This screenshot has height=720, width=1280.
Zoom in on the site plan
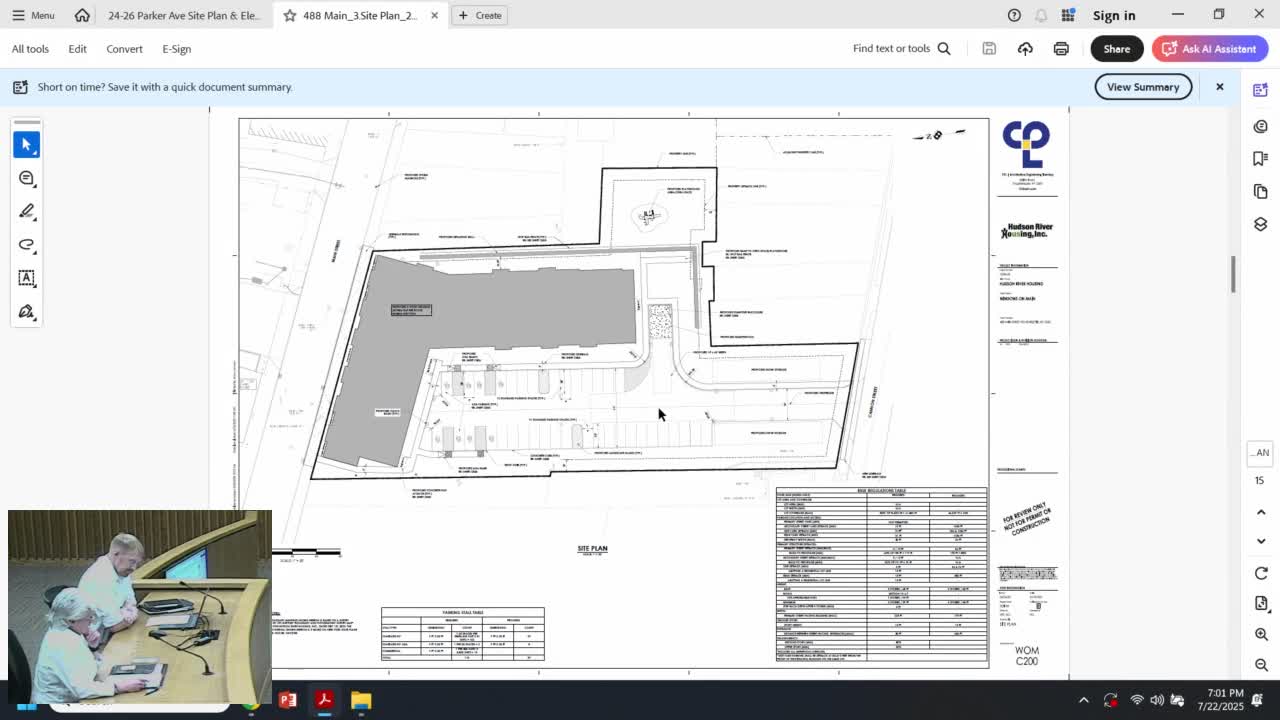pos(1260,634)
